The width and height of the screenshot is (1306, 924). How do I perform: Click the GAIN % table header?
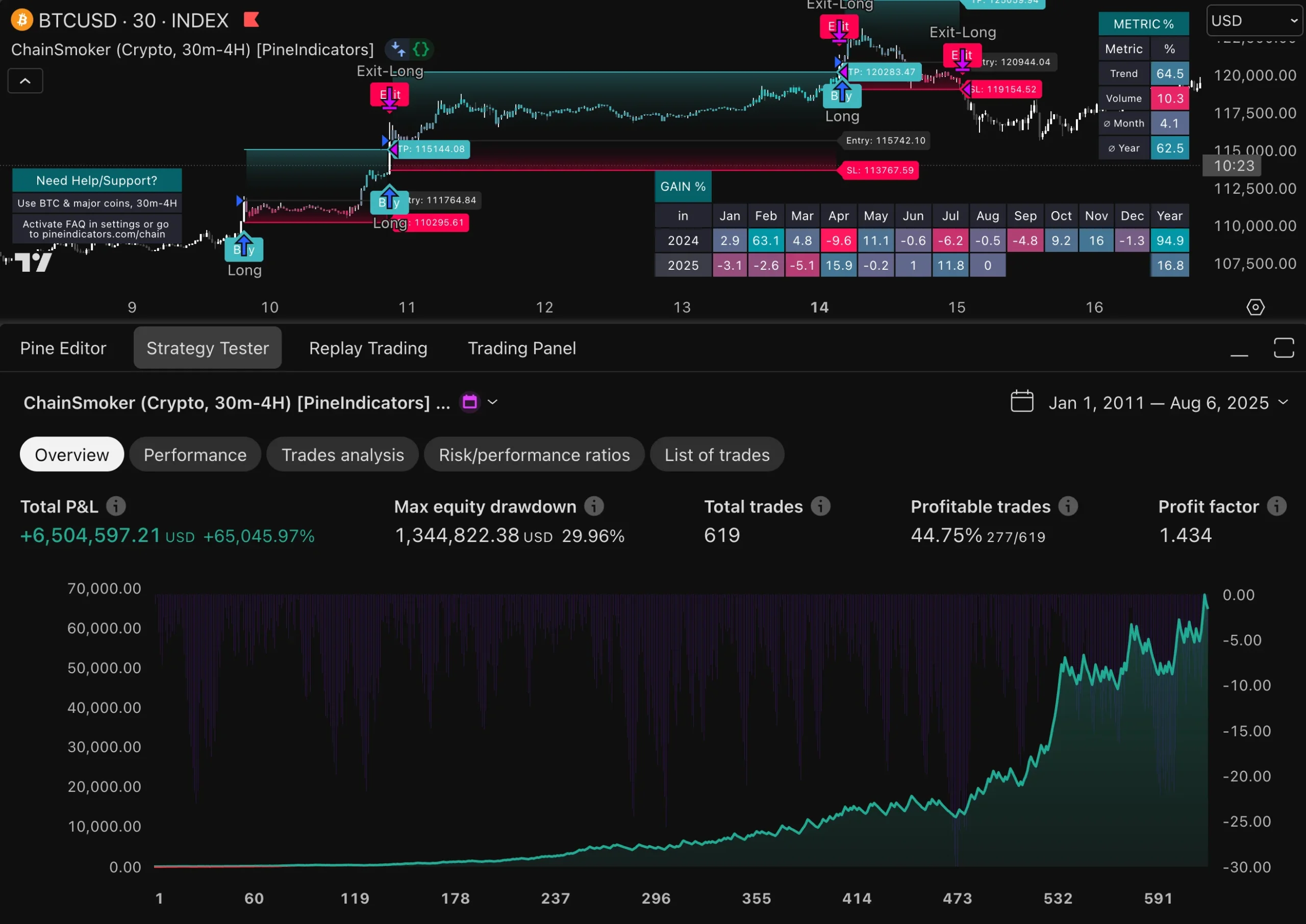pos(683,187)
